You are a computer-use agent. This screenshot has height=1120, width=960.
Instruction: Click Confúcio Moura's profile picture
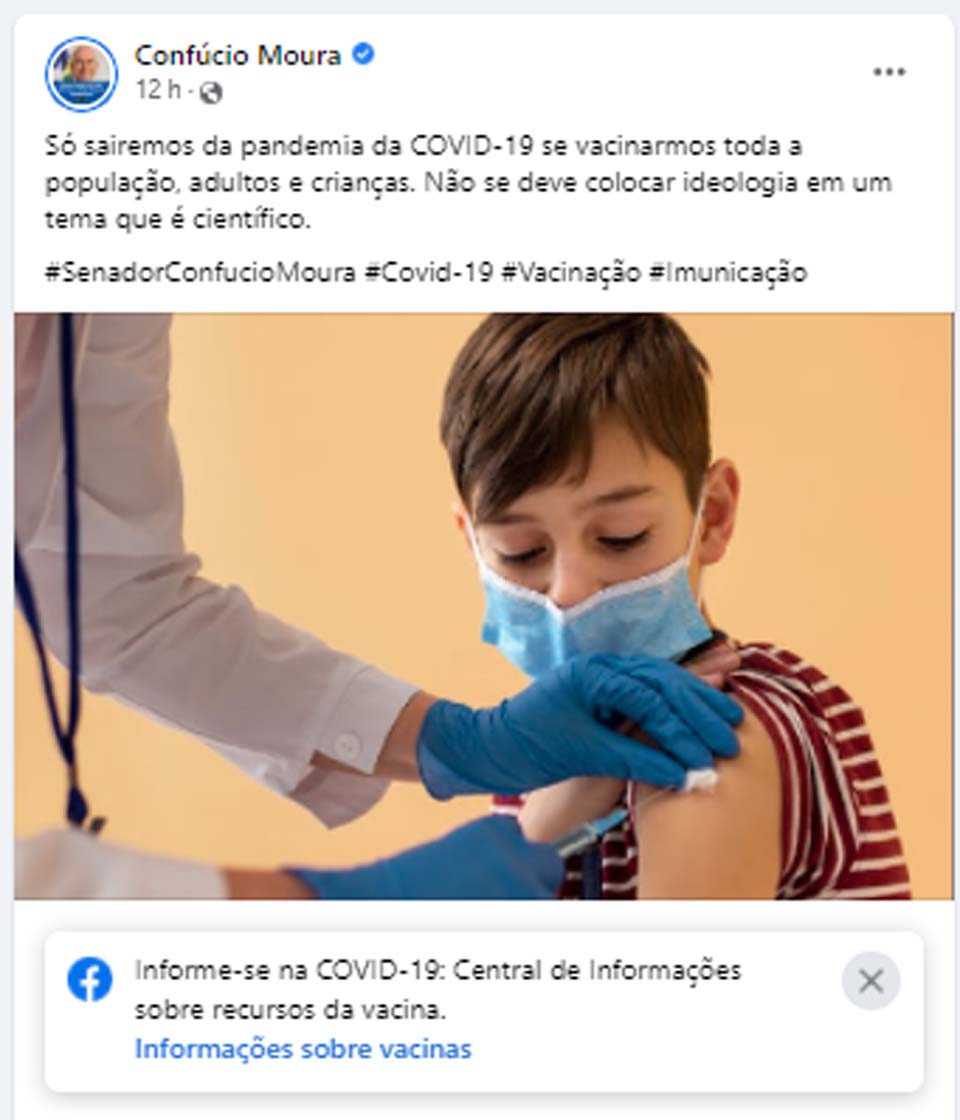tap(81, 74)
